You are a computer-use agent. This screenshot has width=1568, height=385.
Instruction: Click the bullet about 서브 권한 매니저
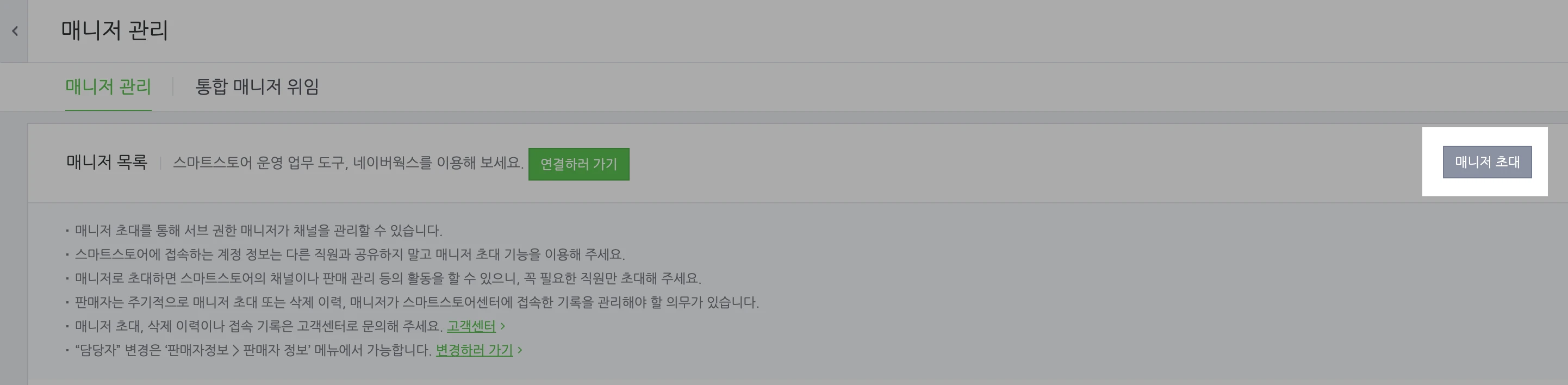259,230
